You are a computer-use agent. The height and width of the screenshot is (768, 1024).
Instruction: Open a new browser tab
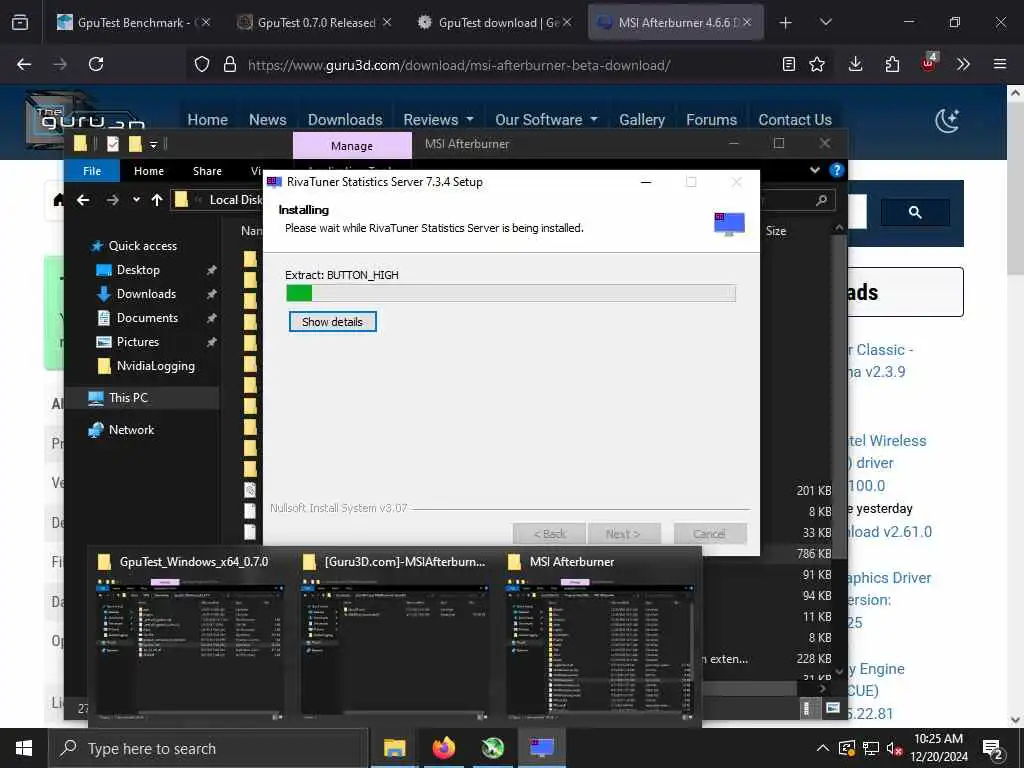pos(786,23)
